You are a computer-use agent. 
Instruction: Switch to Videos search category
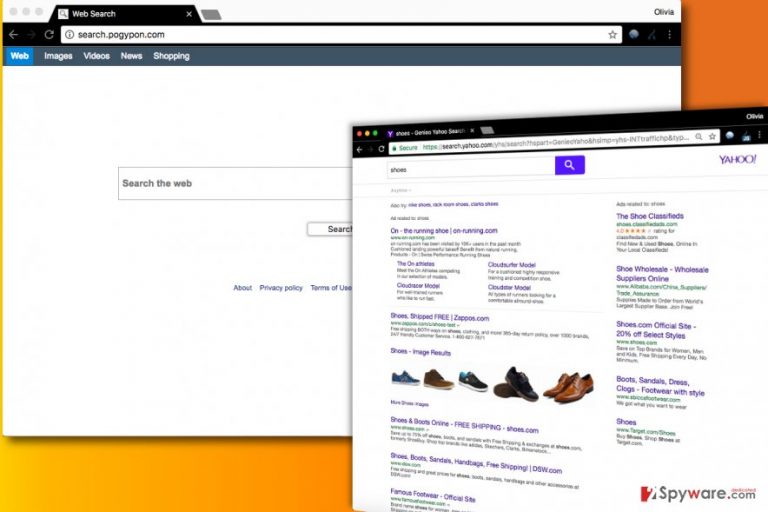click(x=96, y=56)
